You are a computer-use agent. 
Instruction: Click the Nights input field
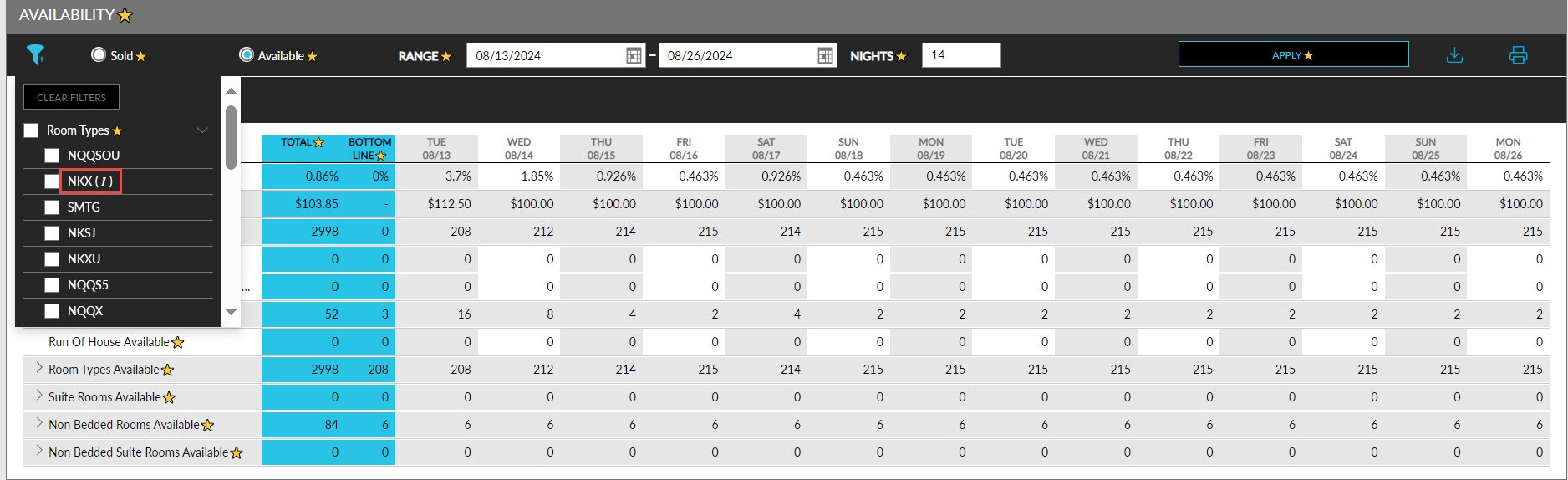pos(960,55)
